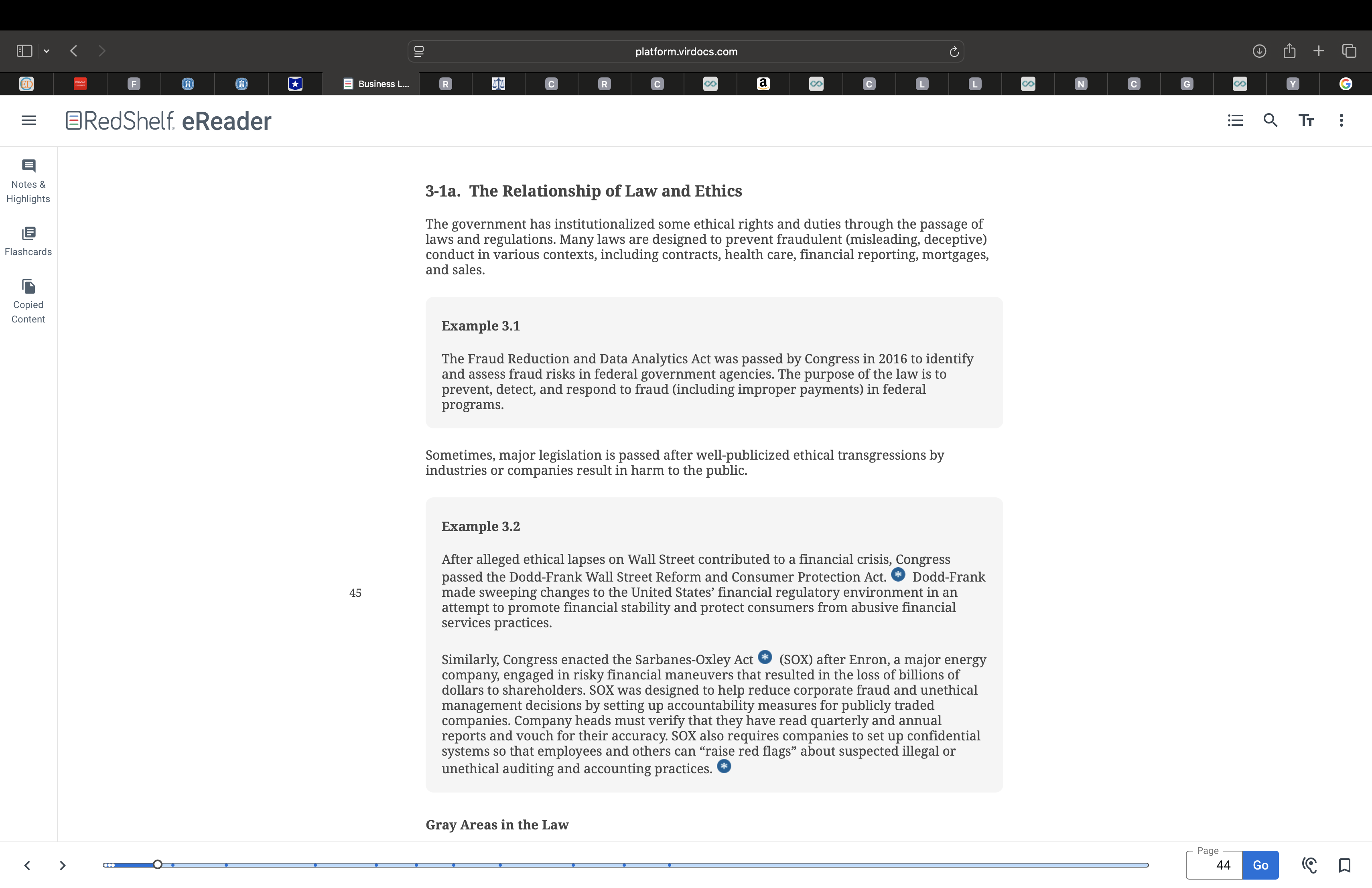Expand Safari sidebar dropdown arrow
The width and height of the screenshot is (1372, 888).
pyautogui.click(x=47, y=51)
